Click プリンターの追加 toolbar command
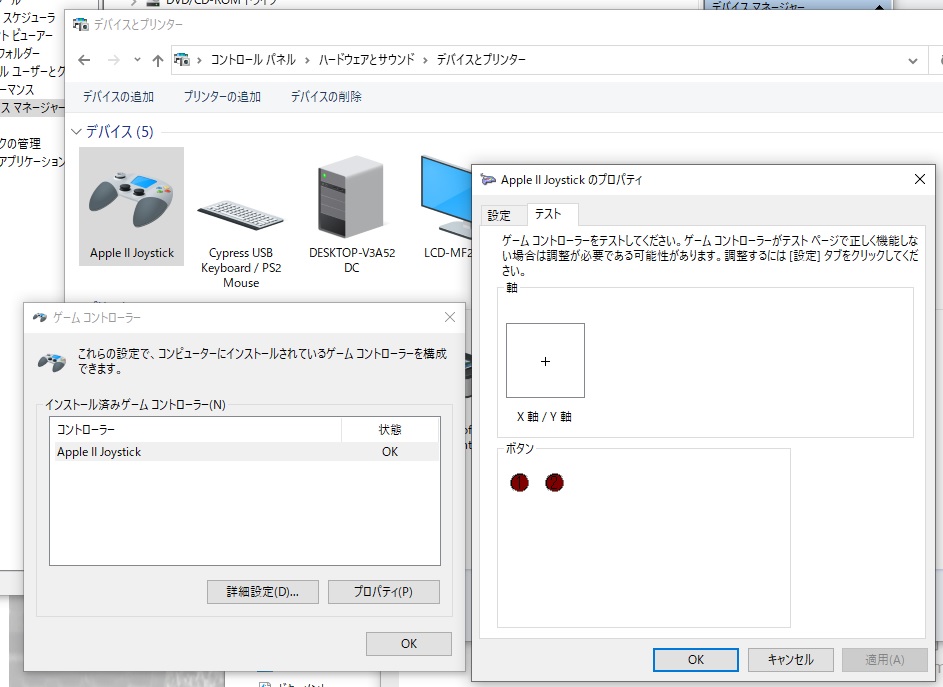943x687 pixels. [x=222, y=96]
